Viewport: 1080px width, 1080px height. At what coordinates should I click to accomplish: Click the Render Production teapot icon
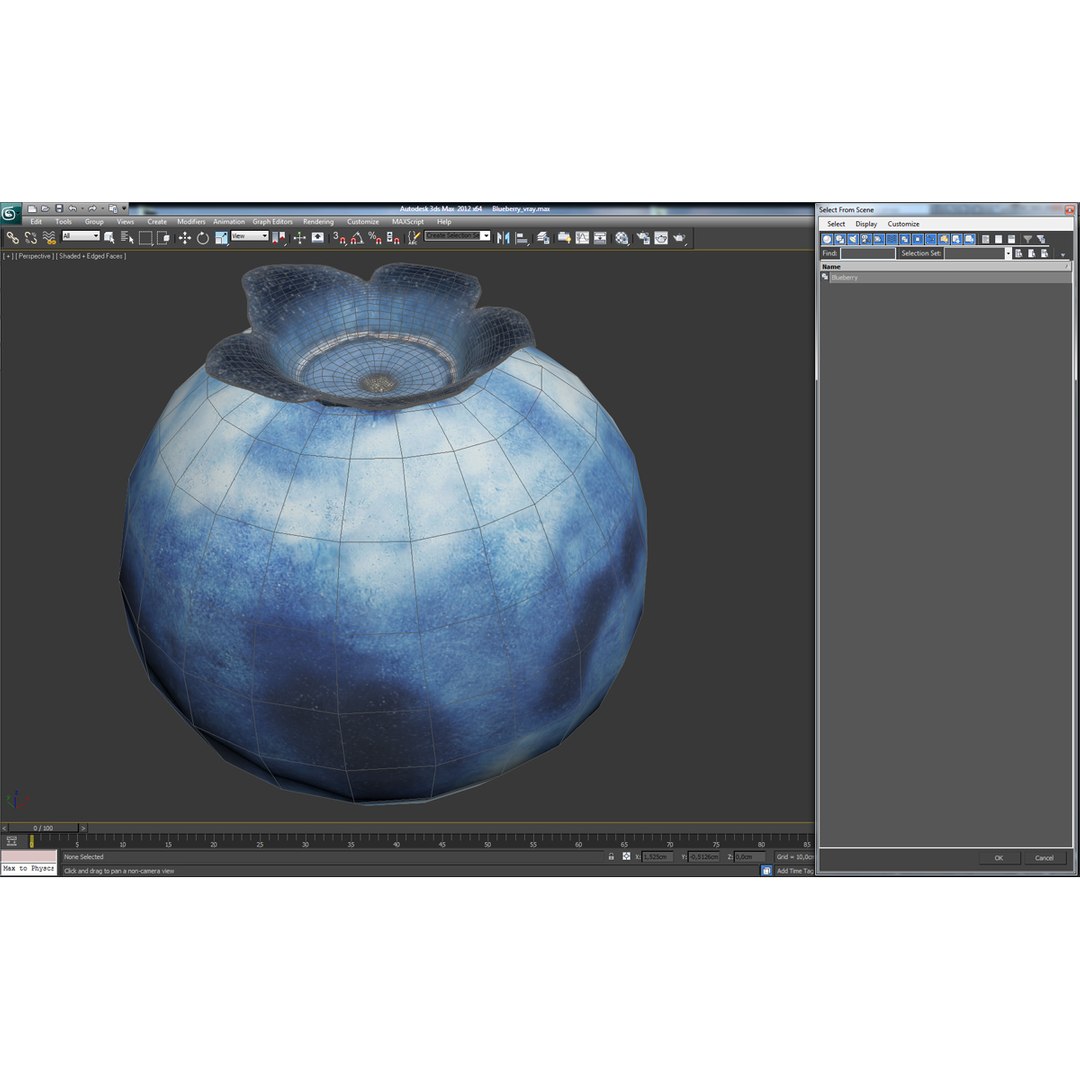pos(680,238)
